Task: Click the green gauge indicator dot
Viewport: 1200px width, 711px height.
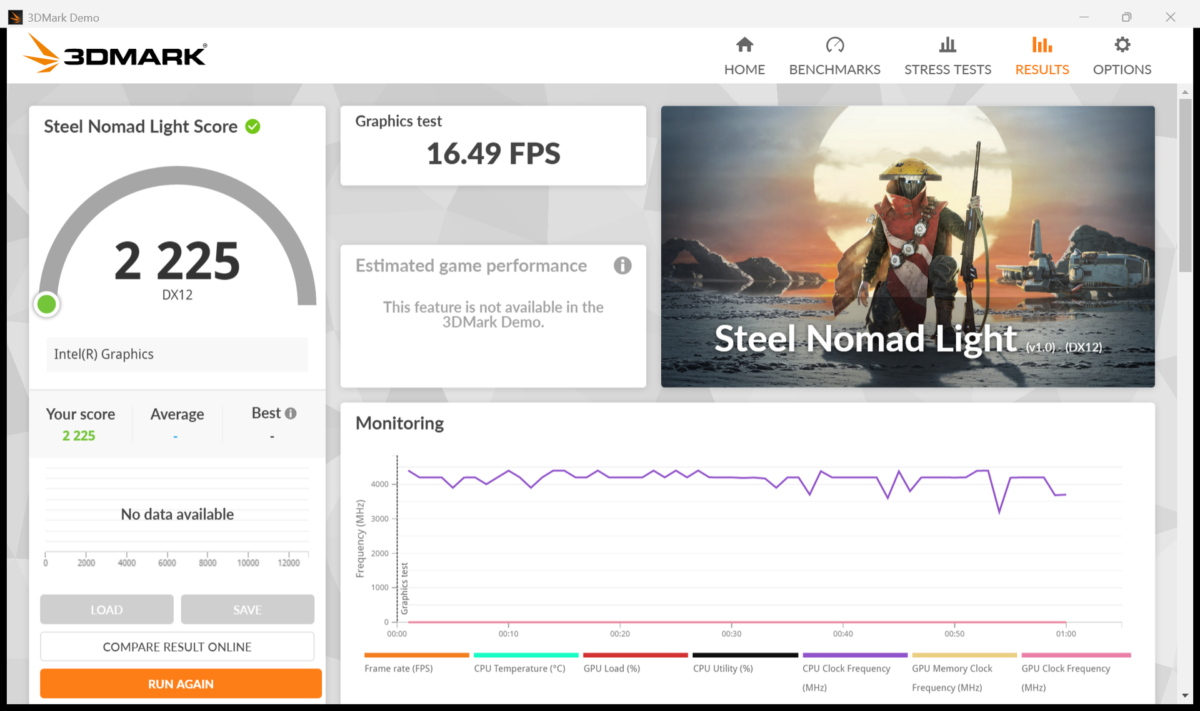Action: pos(46,304)
